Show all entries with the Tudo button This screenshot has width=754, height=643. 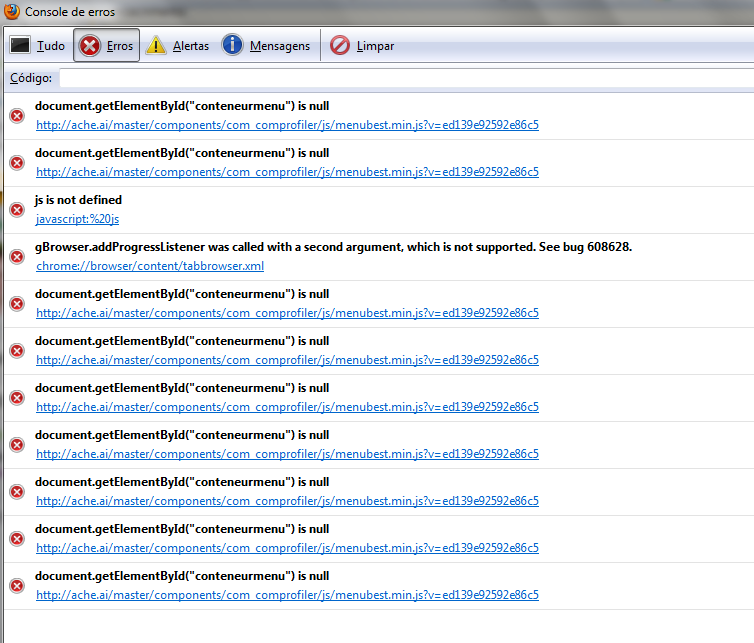tap(37, 46)
